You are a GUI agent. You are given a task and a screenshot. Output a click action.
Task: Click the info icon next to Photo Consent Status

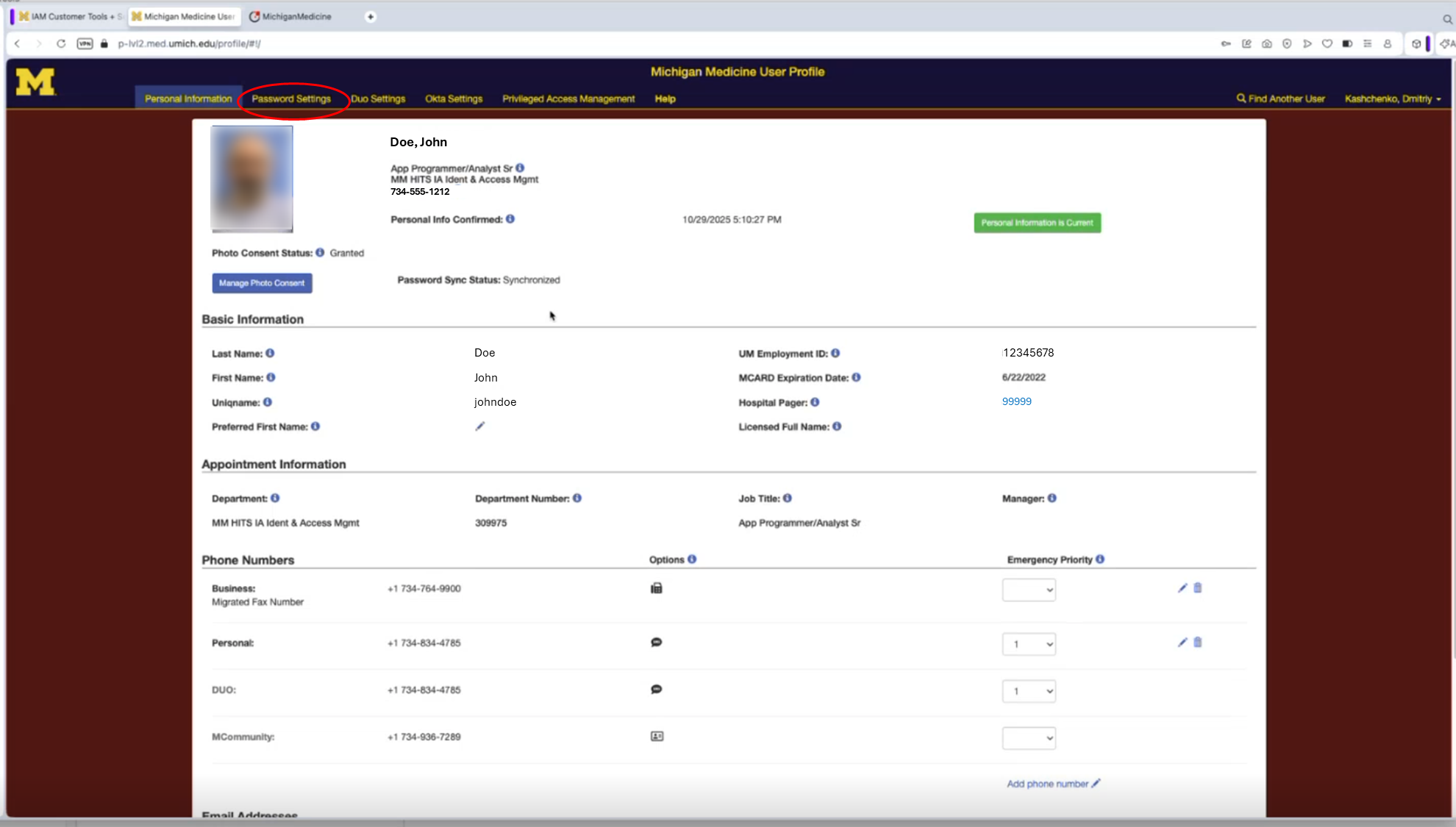click(320, 253)
